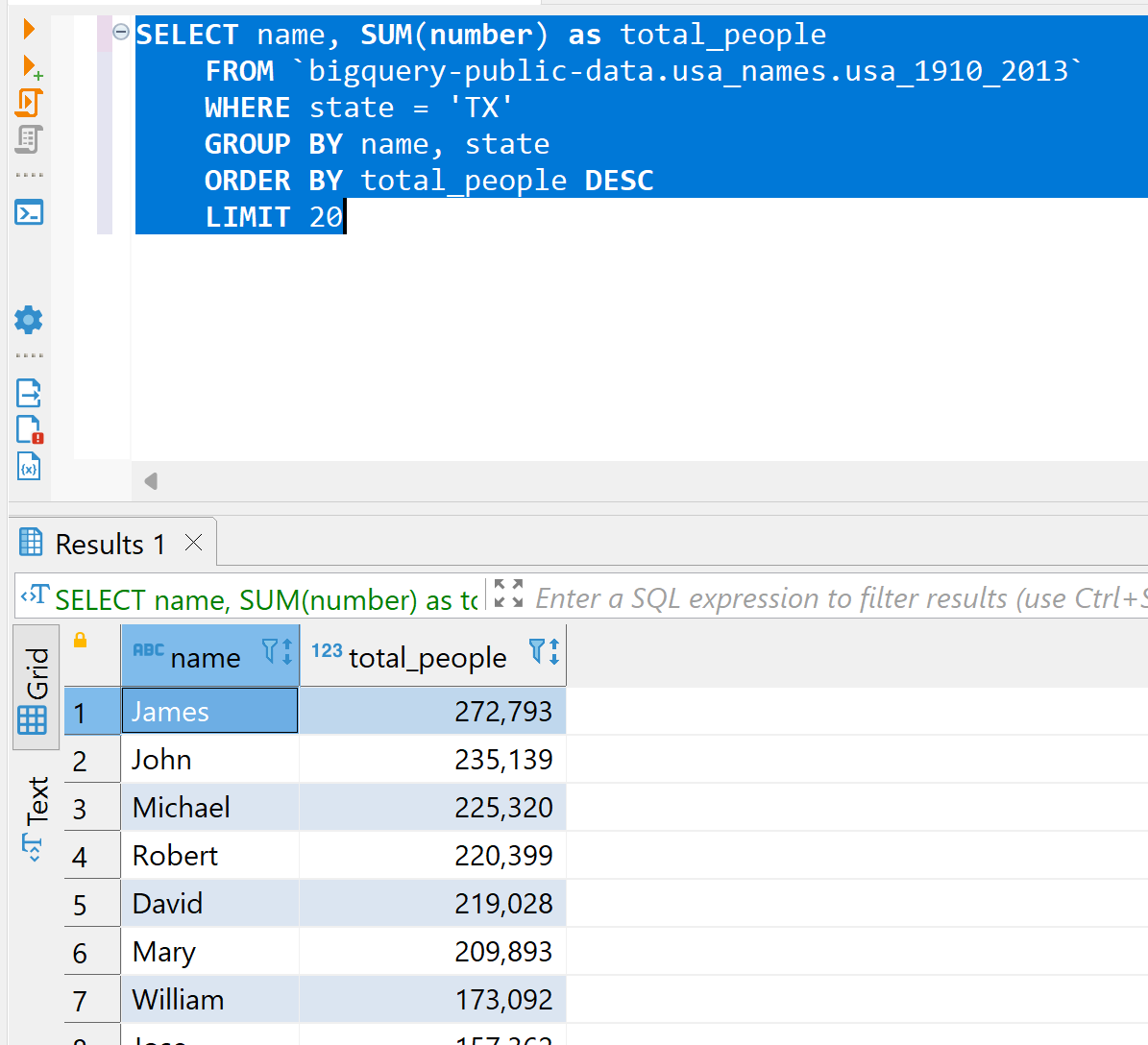Open filter and sort options for name column

coord(277,652)
